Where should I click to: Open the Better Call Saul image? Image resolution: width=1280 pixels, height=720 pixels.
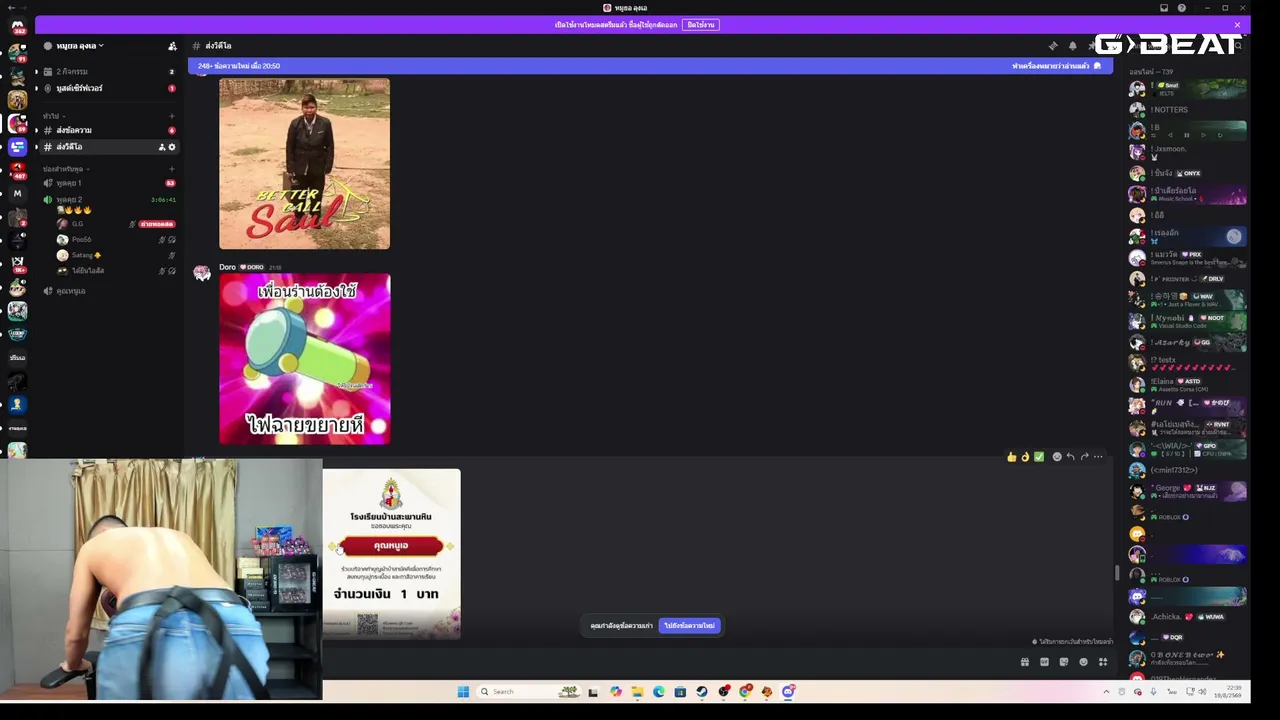tap(305, 164)
